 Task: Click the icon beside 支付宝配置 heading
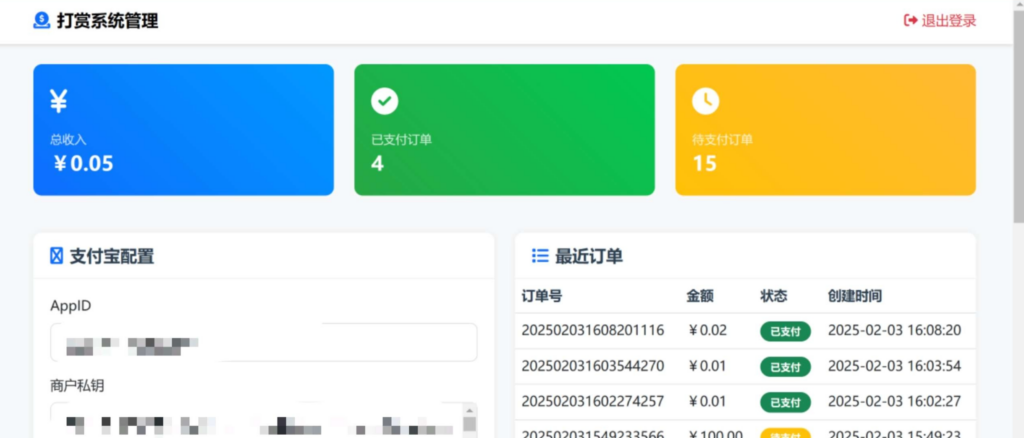click(x=56, y=256)
